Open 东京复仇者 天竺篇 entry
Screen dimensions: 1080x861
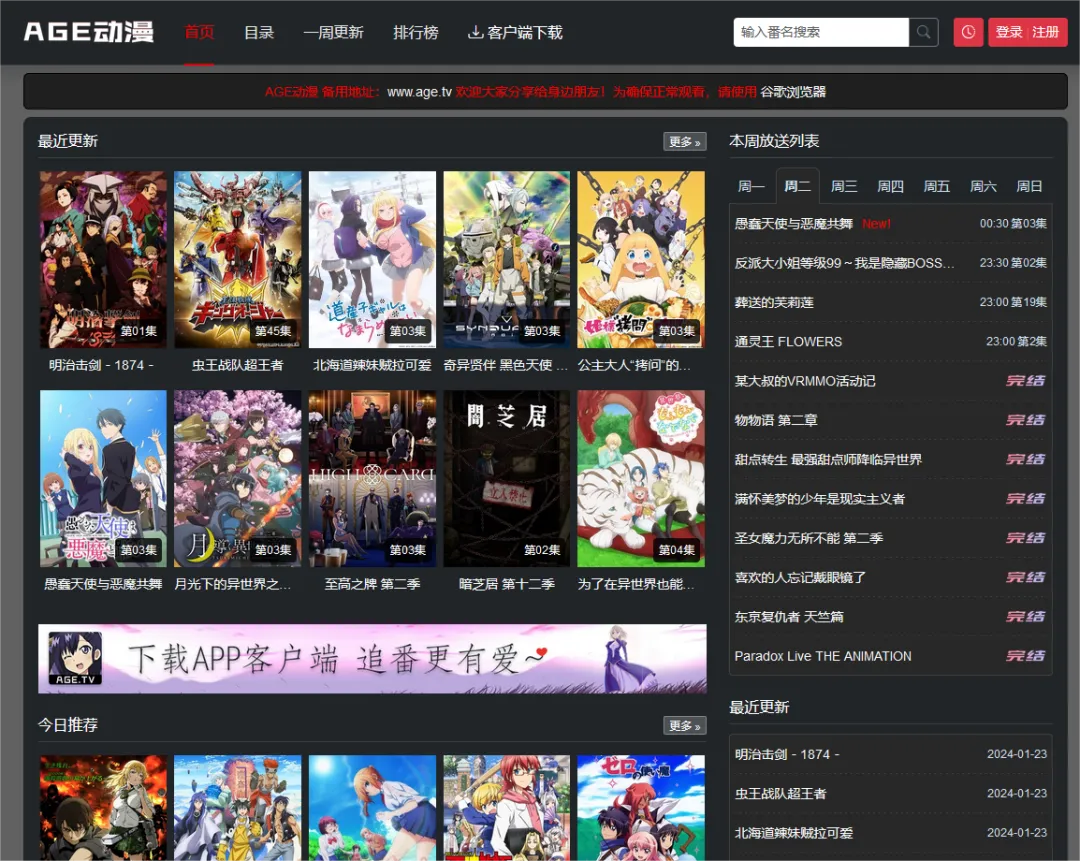[789, 616]
